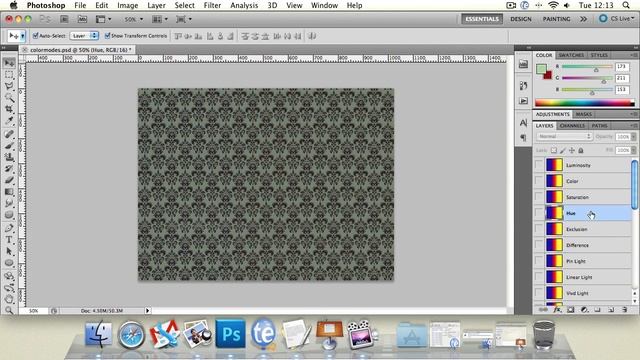Screen dimensions: 640x360
Task: Delete layer with the trash icon
Action: coord(624,310)
